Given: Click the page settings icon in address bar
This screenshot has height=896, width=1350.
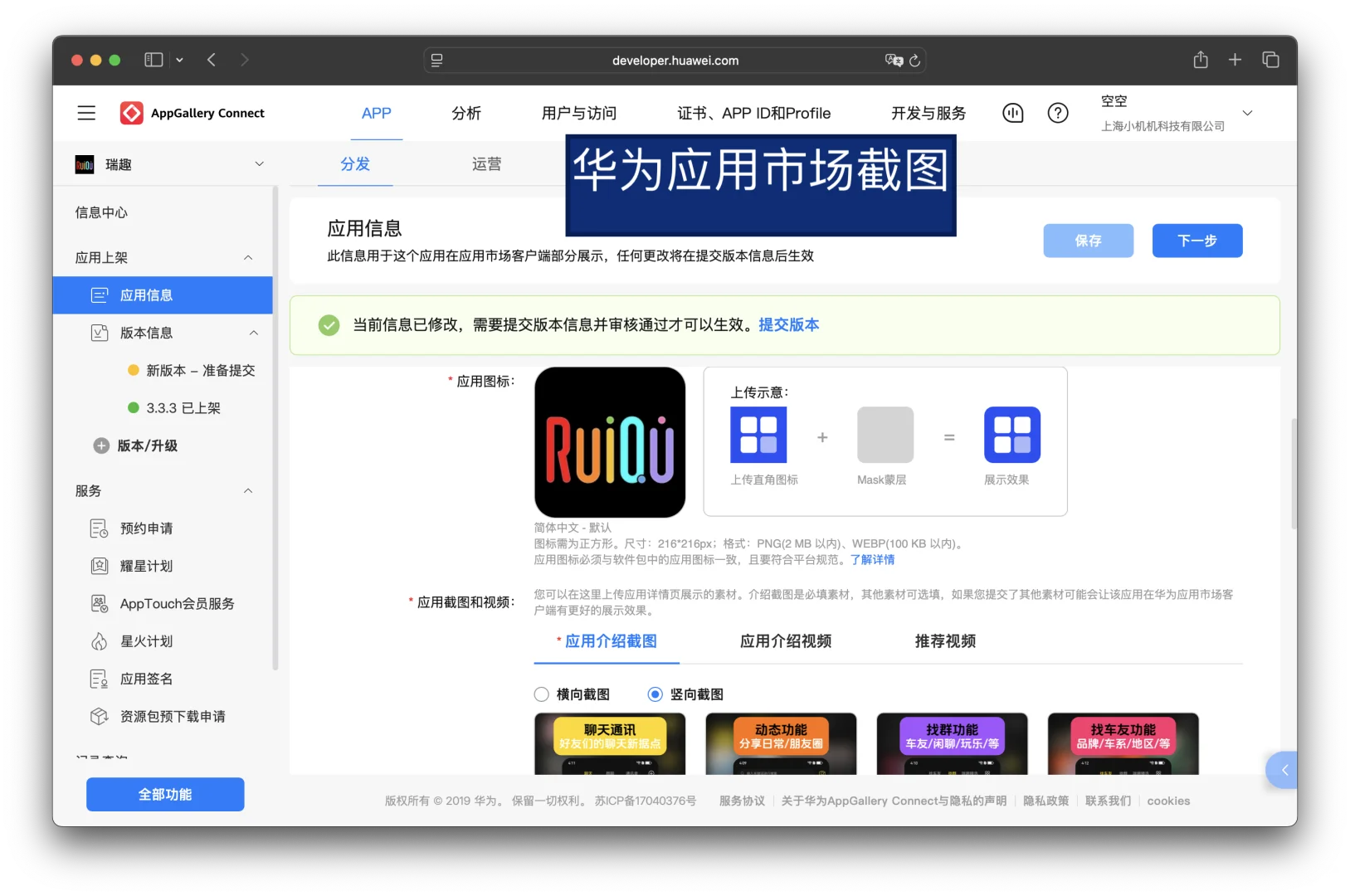Looking at the screenshot, I should pyautogui.click(x=436, y=61).
